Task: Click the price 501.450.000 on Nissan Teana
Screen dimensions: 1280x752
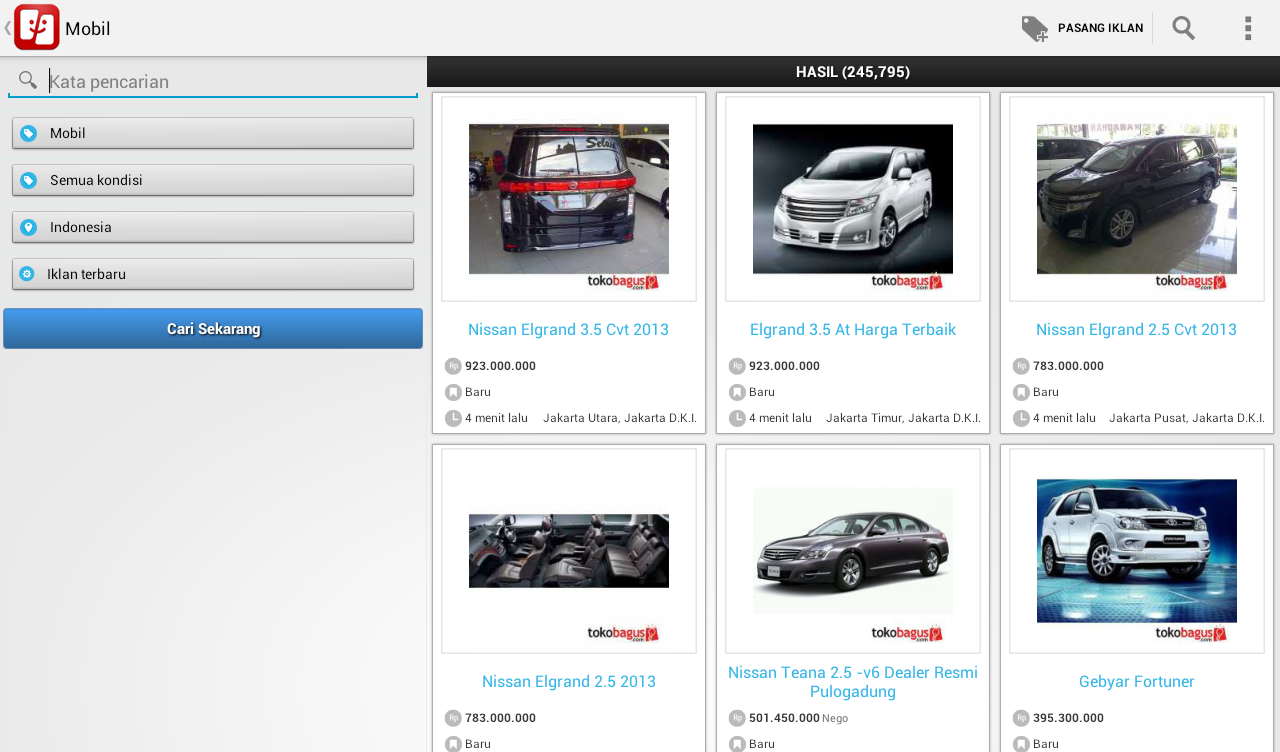Action: (x=784, y=718)
